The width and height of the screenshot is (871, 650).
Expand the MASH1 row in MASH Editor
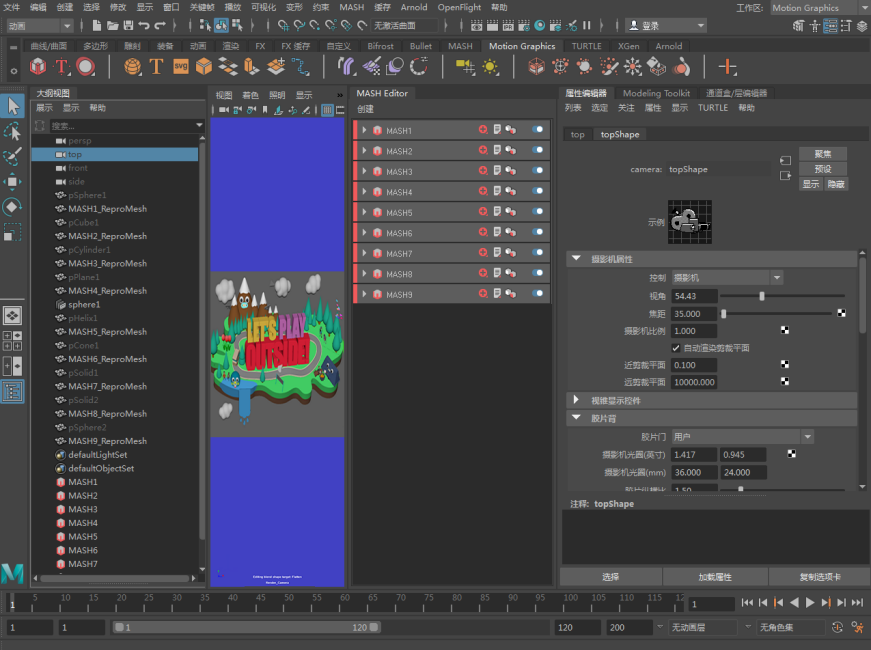tap(364, 130)
